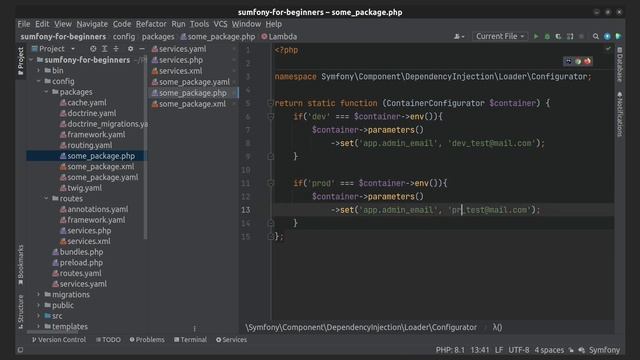Screen dimensions: 640x360
Task: Click the namespace path in the editor breadcrumbs bar
Action: pos(361,327)
